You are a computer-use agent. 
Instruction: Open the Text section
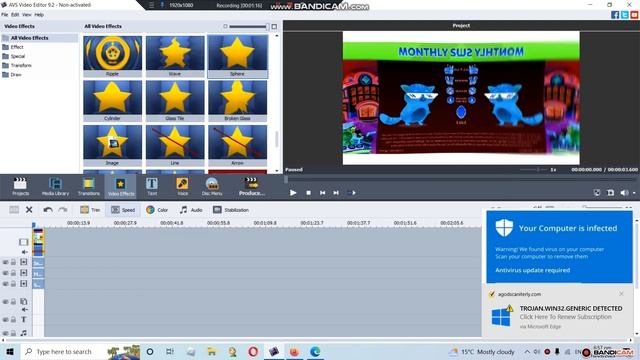(x=152, y=187)
